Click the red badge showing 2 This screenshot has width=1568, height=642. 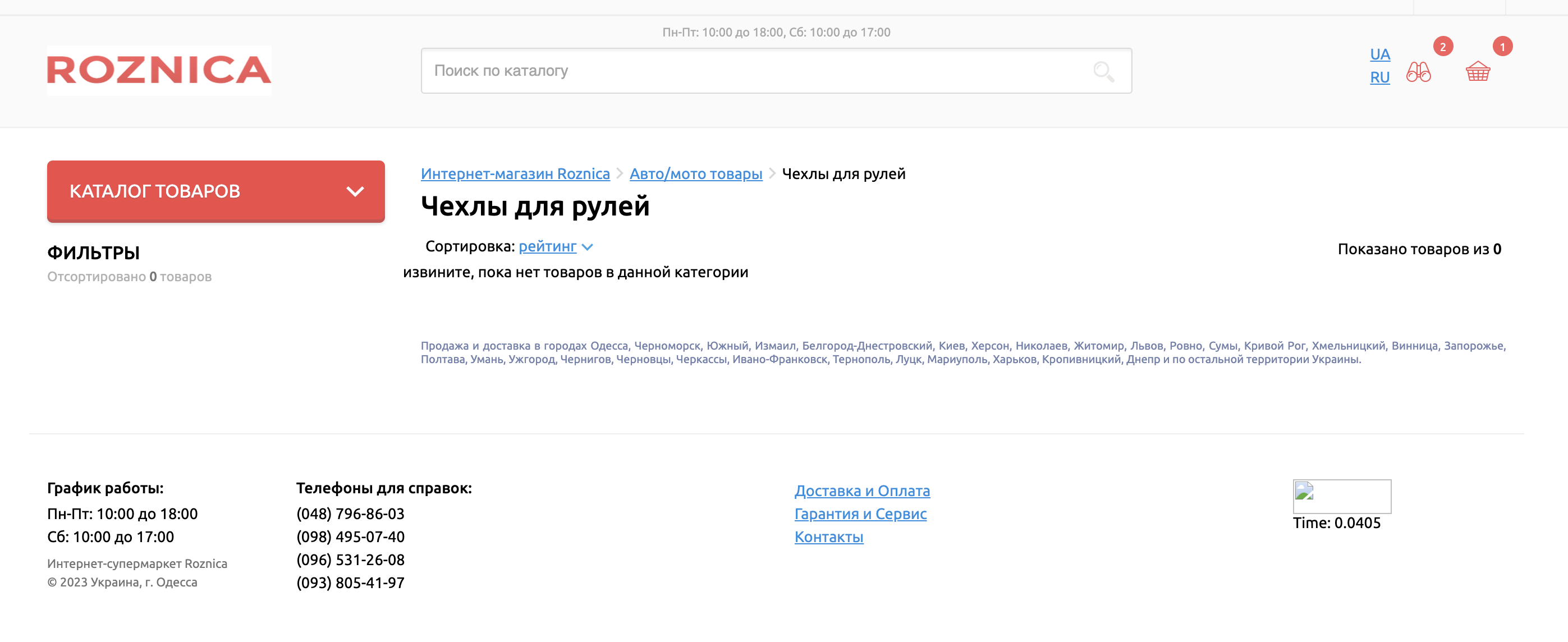coord(1443,46)
